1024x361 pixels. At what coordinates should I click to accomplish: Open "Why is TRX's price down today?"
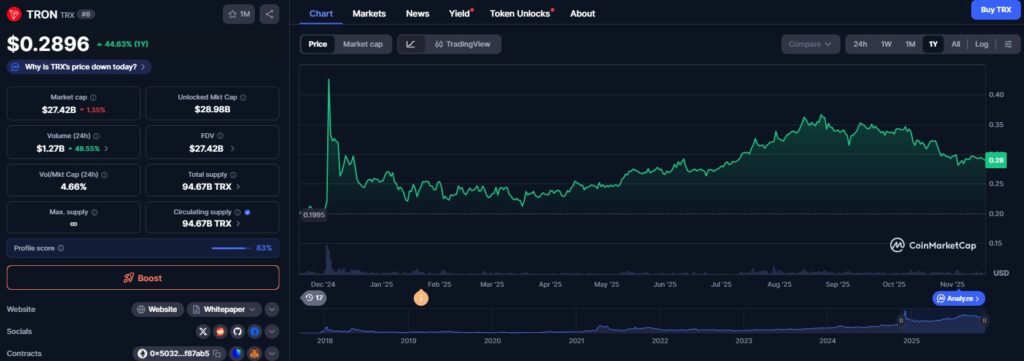79,67
